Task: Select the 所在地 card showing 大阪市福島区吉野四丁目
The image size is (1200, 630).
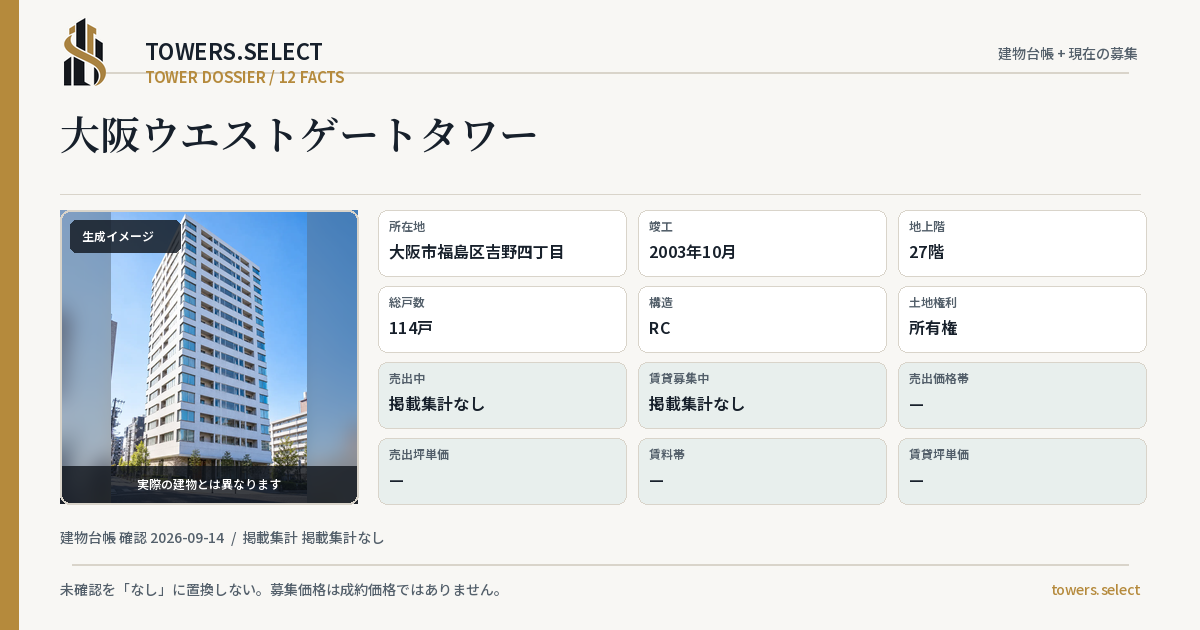Action: (502, 243)
